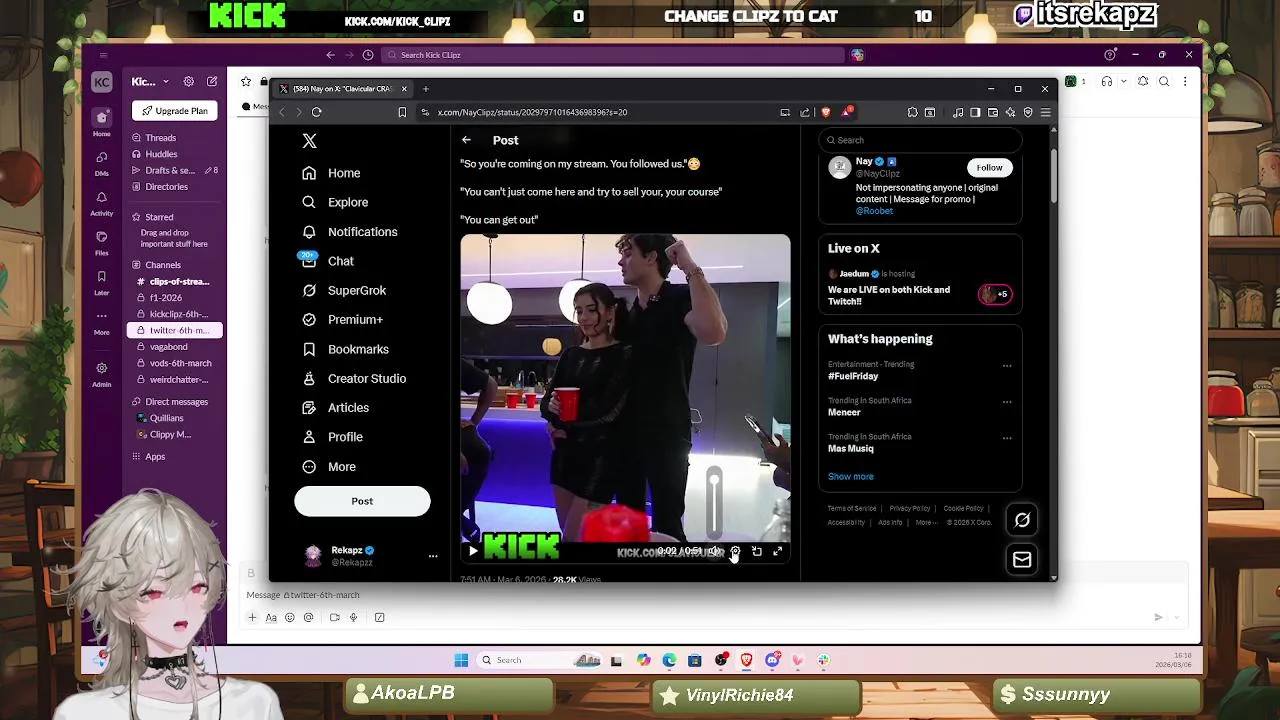Open Articles in X sidebar
The height and width of the screenshot is (720, 1280).
tap(335, 408)
